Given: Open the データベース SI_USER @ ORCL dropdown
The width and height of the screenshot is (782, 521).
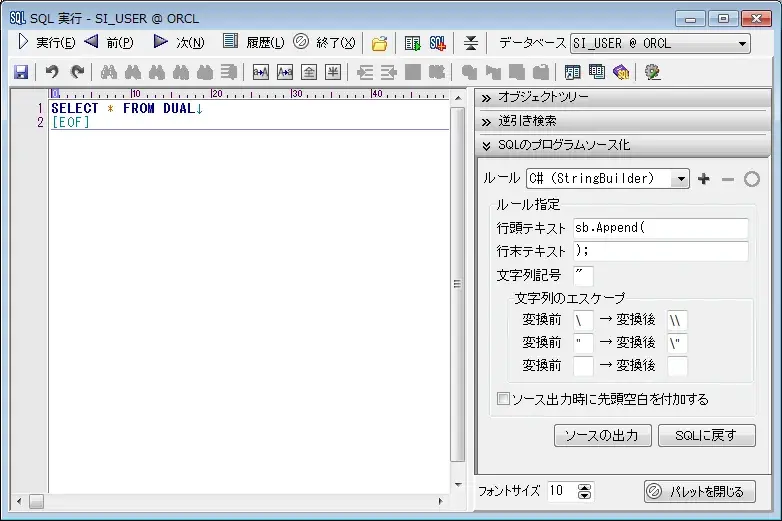Looking at the screenshot, I should click(x=742, y=43).
